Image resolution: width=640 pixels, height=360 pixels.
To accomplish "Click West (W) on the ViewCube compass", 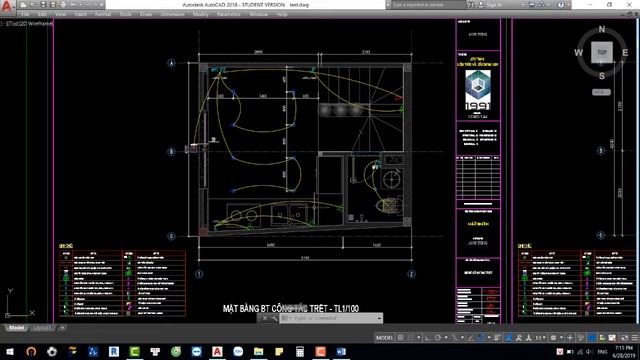I will pyautogui.click(x=578, y=53).
